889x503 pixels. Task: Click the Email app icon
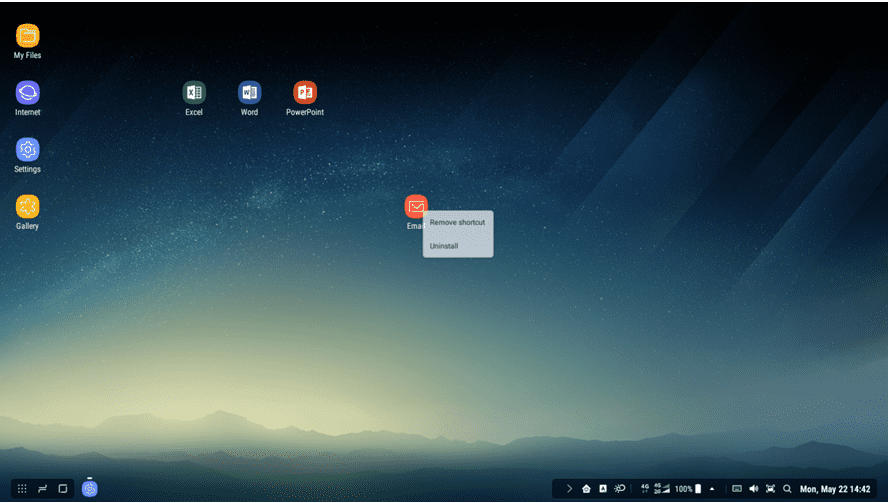pyautogui.click(x=415, y=206)
